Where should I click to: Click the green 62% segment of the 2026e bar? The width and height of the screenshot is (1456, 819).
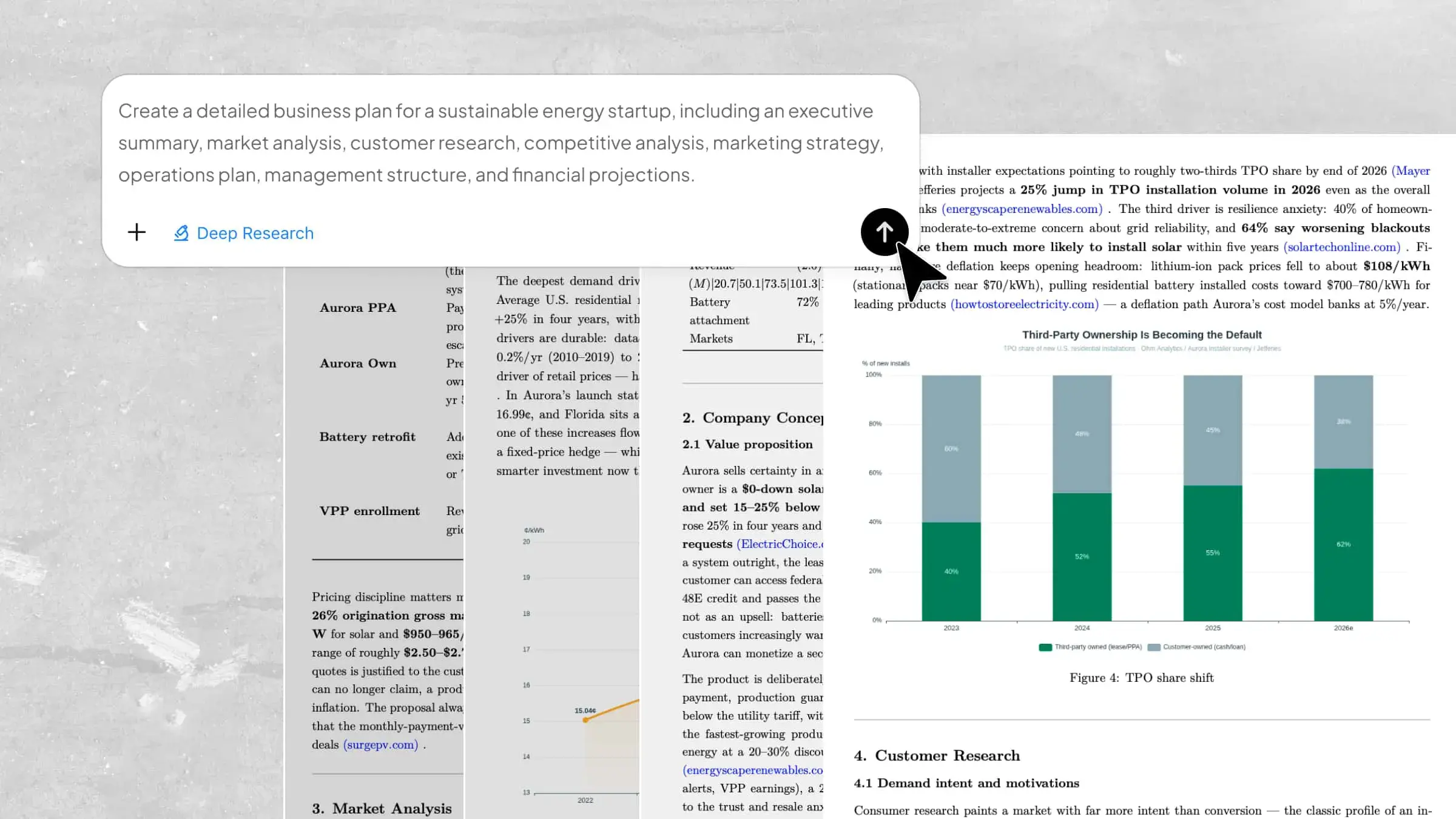tap(1343, 545)
